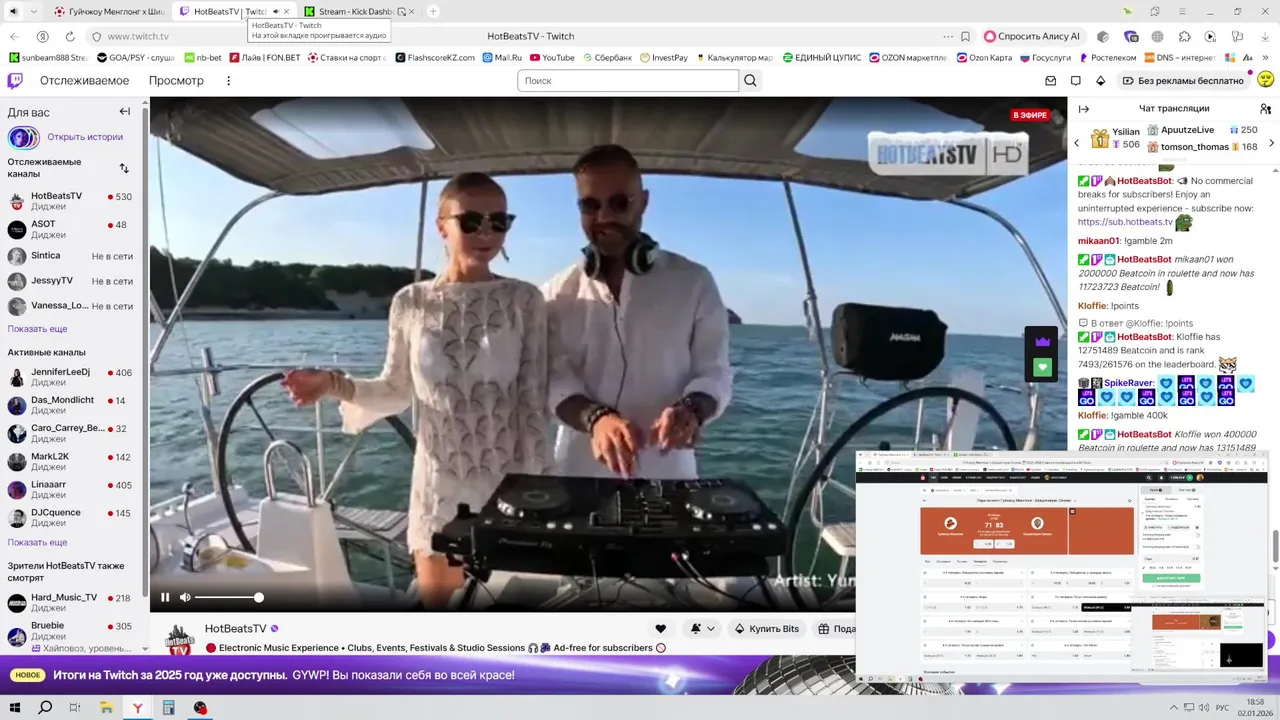
Task: Open Сбербанк bookmark
Action: click(x=607, y=58)
